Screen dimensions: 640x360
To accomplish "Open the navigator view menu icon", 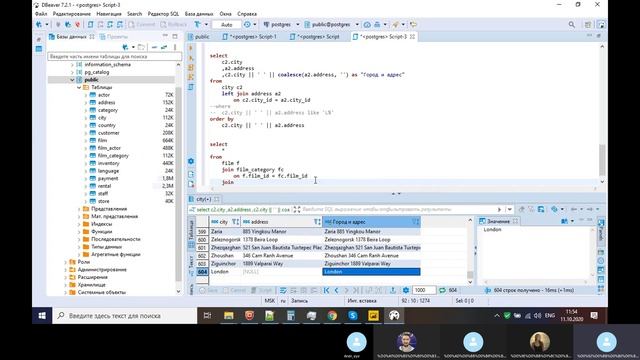I will [175, 47].
